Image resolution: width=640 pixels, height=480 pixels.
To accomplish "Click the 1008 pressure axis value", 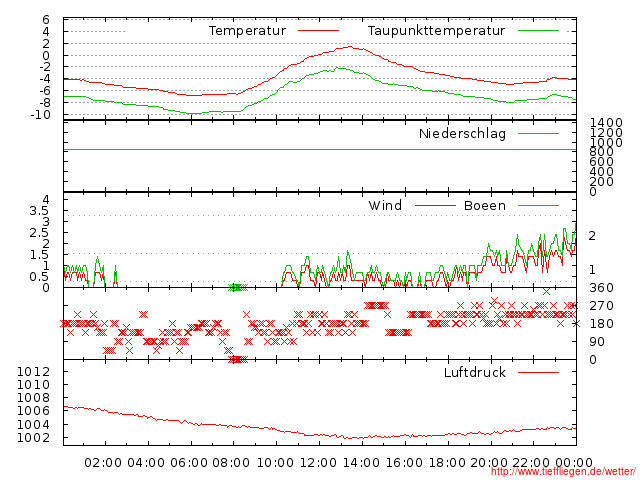I will tap(33, 398).
